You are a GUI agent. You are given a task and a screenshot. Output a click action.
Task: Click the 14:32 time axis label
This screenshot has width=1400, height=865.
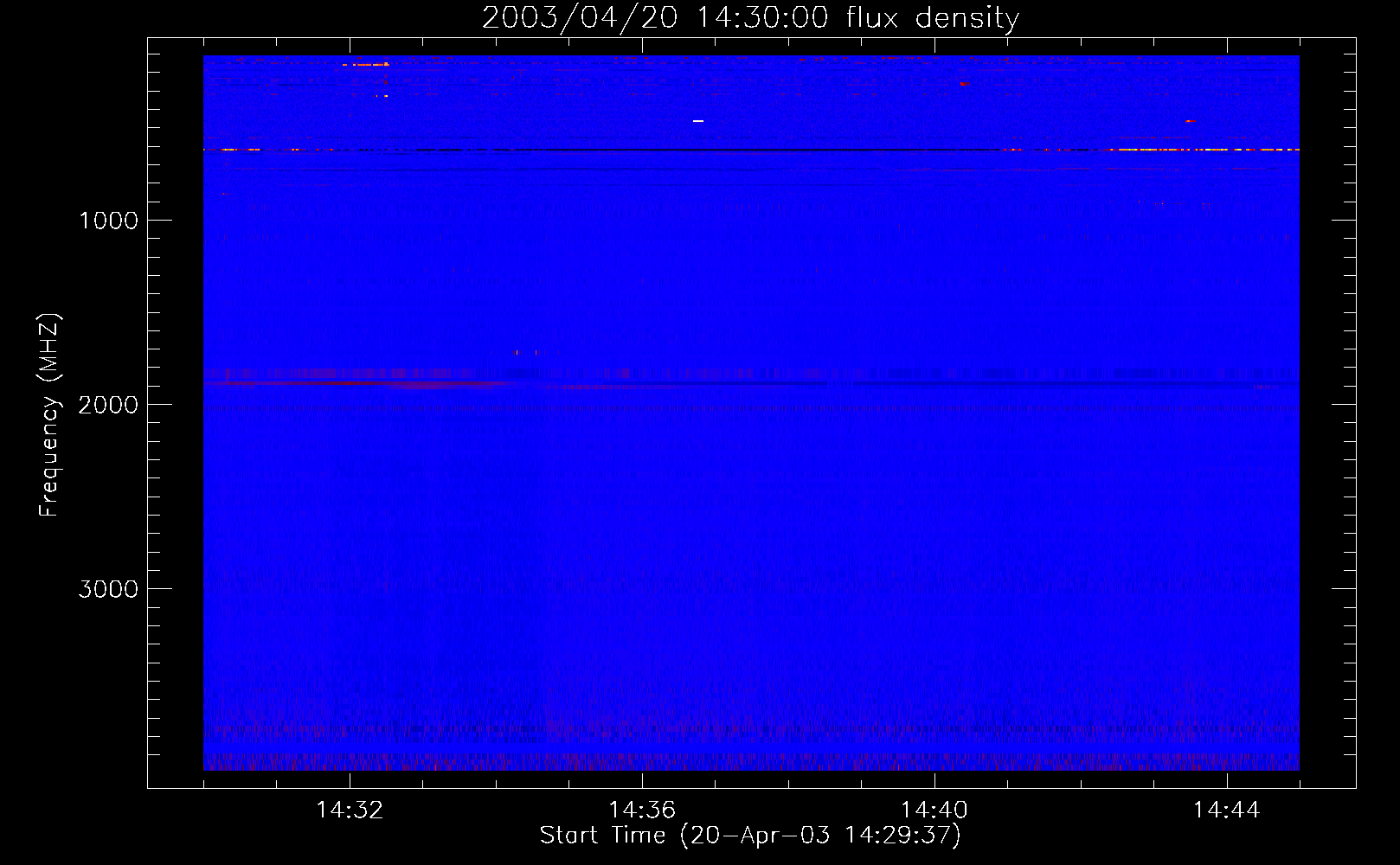click(350, 811)
